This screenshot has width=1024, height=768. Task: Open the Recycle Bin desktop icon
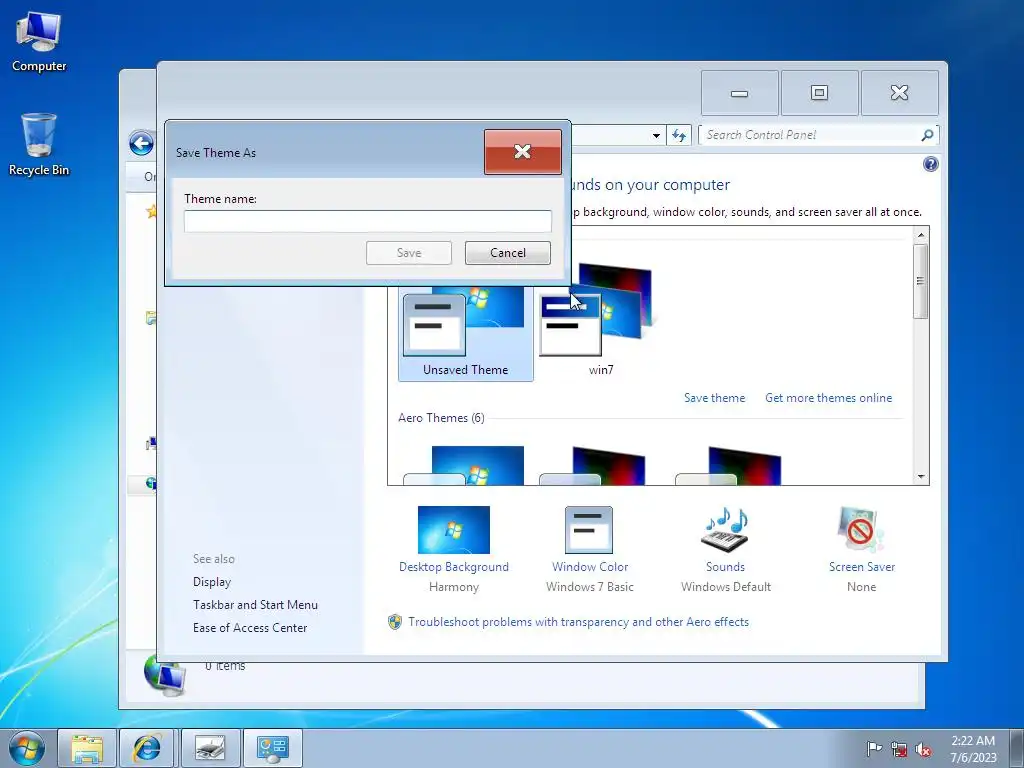pyautogui.click(x=39, y=145)
